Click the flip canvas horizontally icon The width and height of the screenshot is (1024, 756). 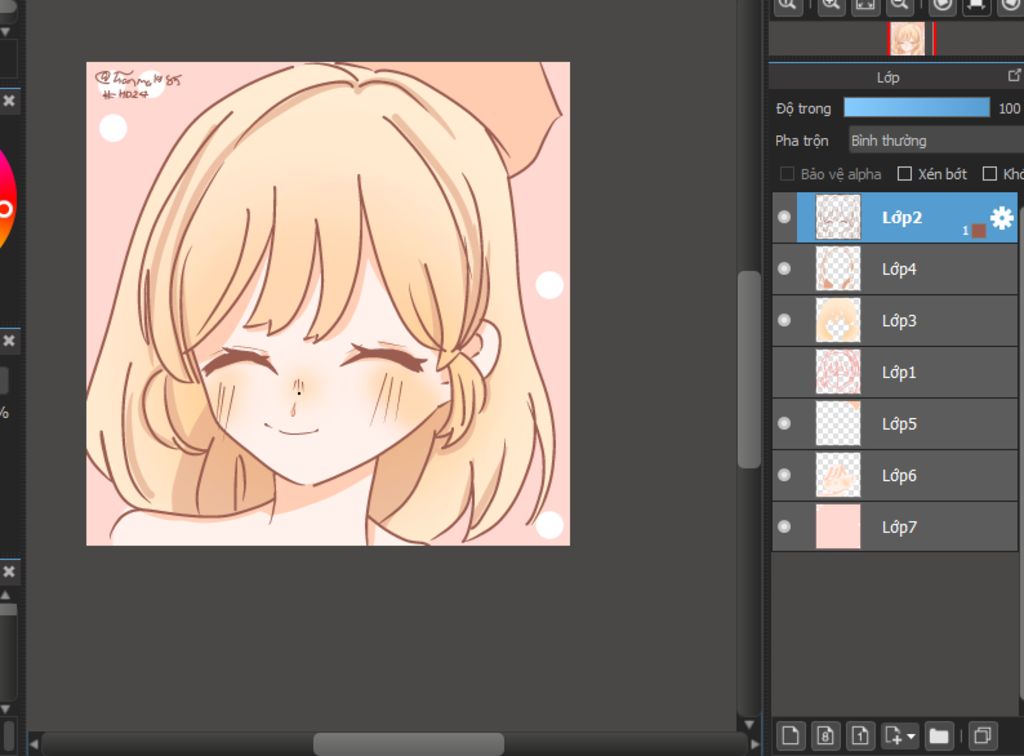976,5
